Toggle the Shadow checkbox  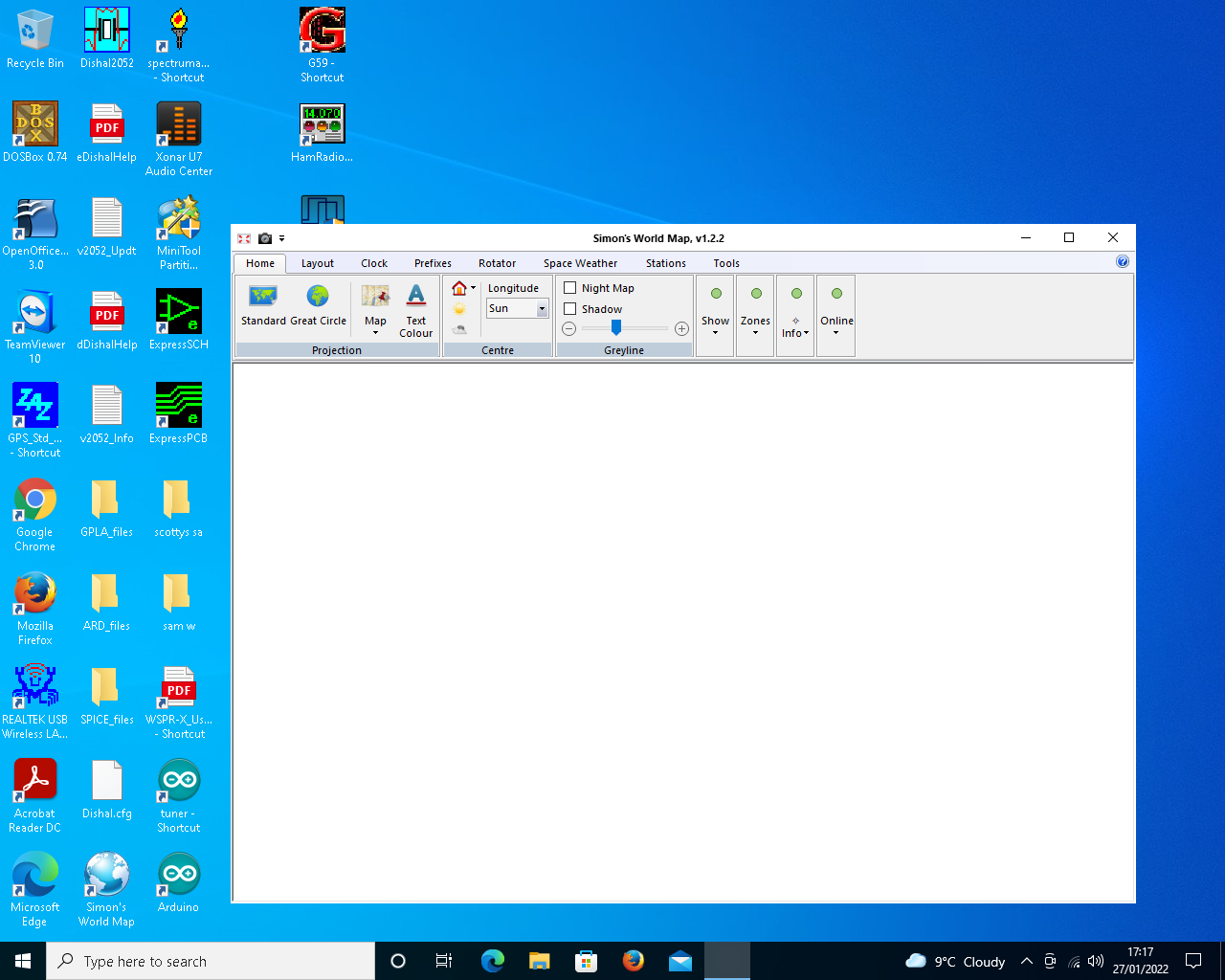point(570,309)
